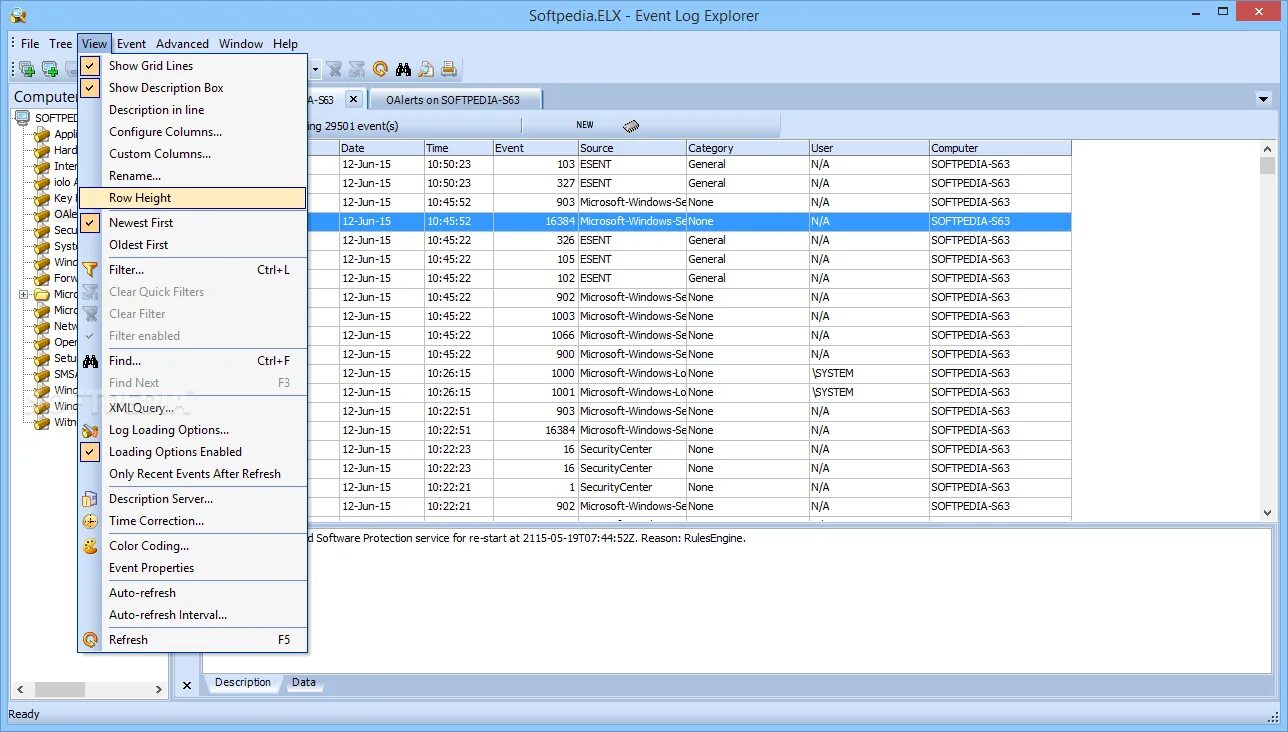Open the Filter... menu item

click(x=192, y=270)
